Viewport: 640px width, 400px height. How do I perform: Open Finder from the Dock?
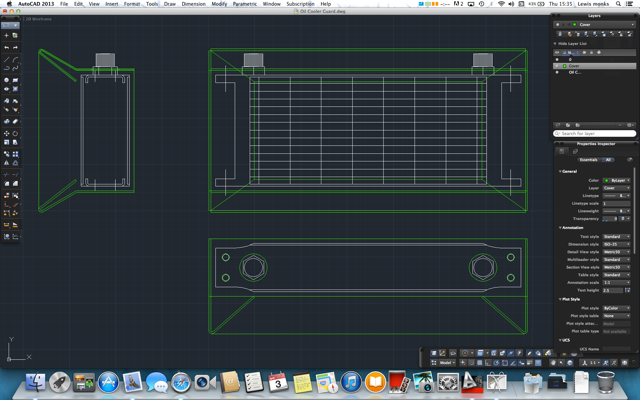pyautogui.click(x=35, y=383)
